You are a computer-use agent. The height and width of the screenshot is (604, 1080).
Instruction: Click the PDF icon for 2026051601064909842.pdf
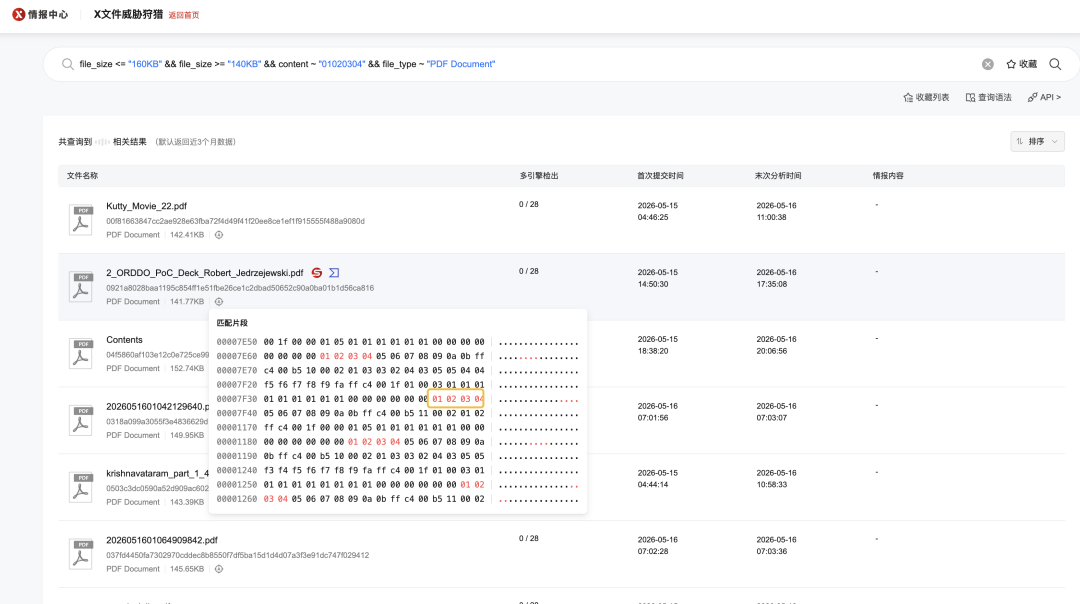[x=81, y=554]
